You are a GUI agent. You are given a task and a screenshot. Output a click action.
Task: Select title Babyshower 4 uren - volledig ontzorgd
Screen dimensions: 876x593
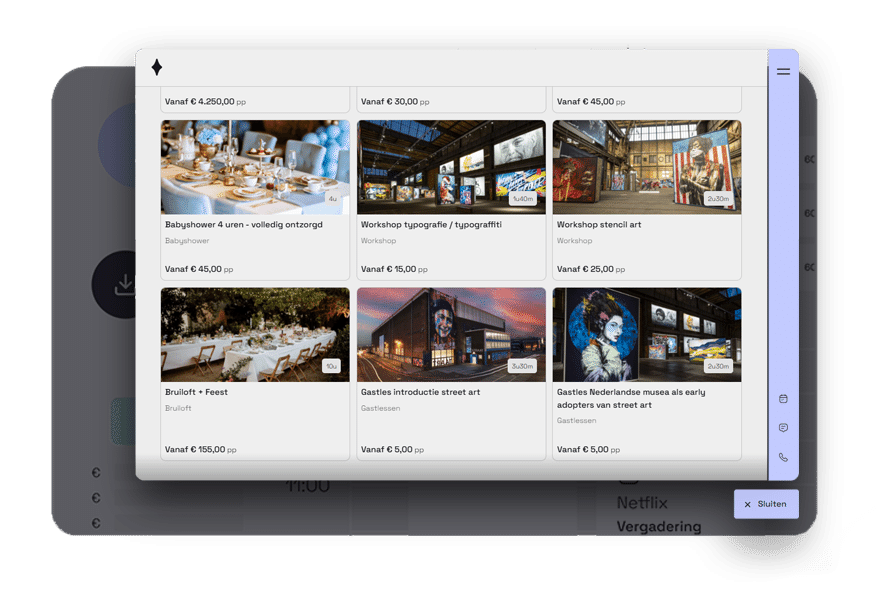tap(244, 225)
